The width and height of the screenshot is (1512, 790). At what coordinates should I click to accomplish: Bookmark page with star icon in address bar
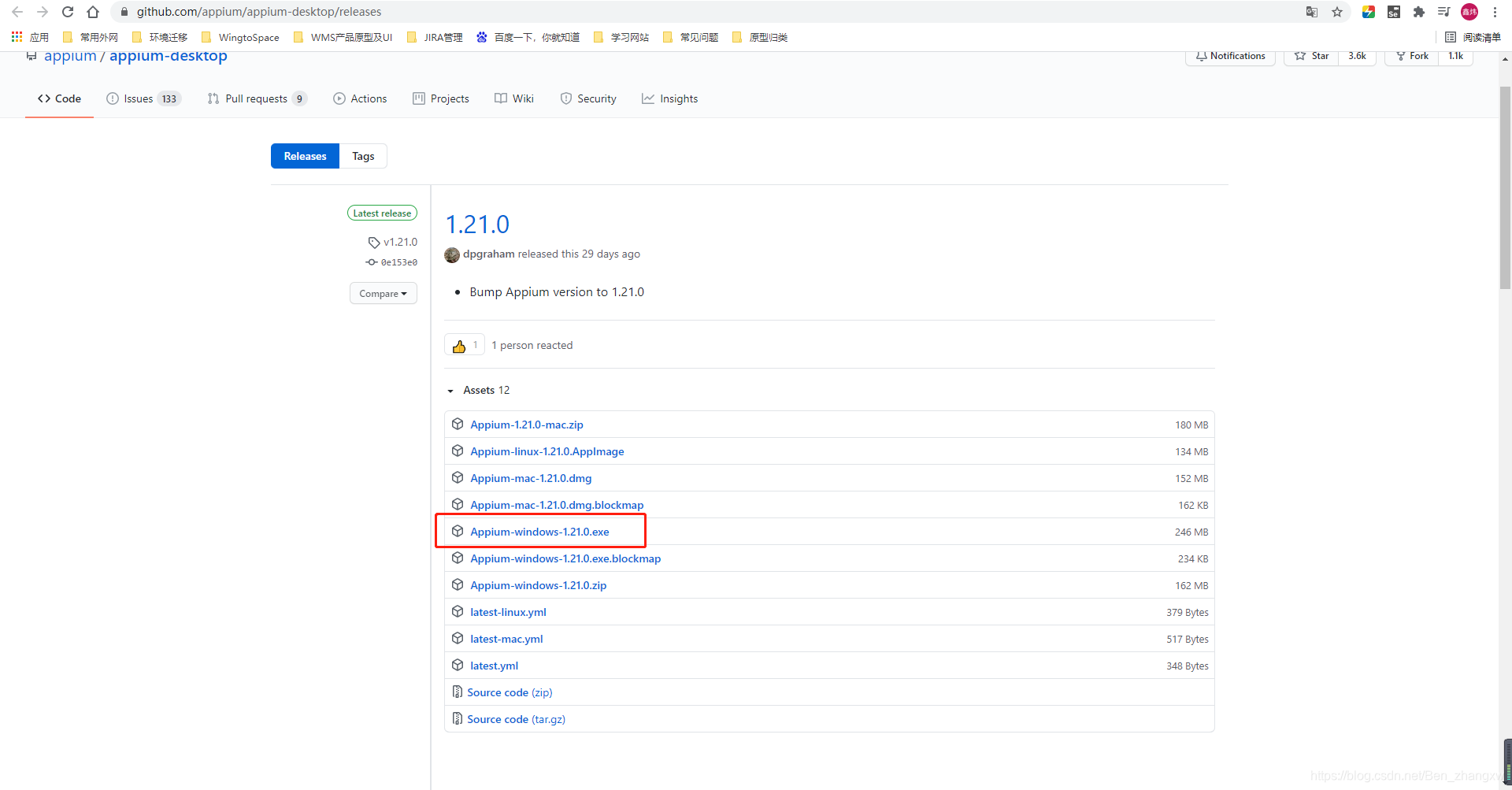(x=1337, y=12)
